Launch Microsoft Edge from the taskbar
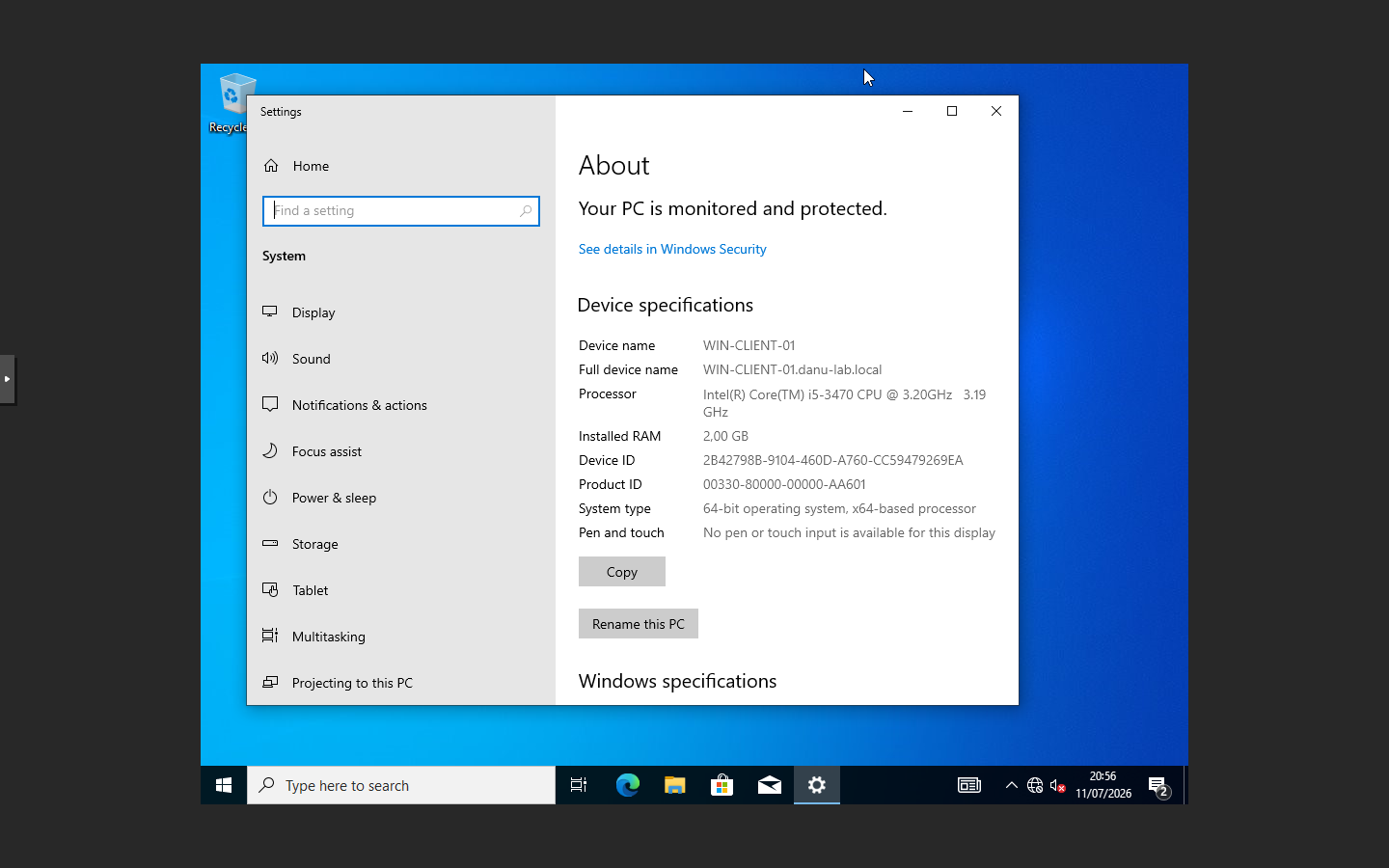Screen dimensions: 1389x868 click(627, 785)
